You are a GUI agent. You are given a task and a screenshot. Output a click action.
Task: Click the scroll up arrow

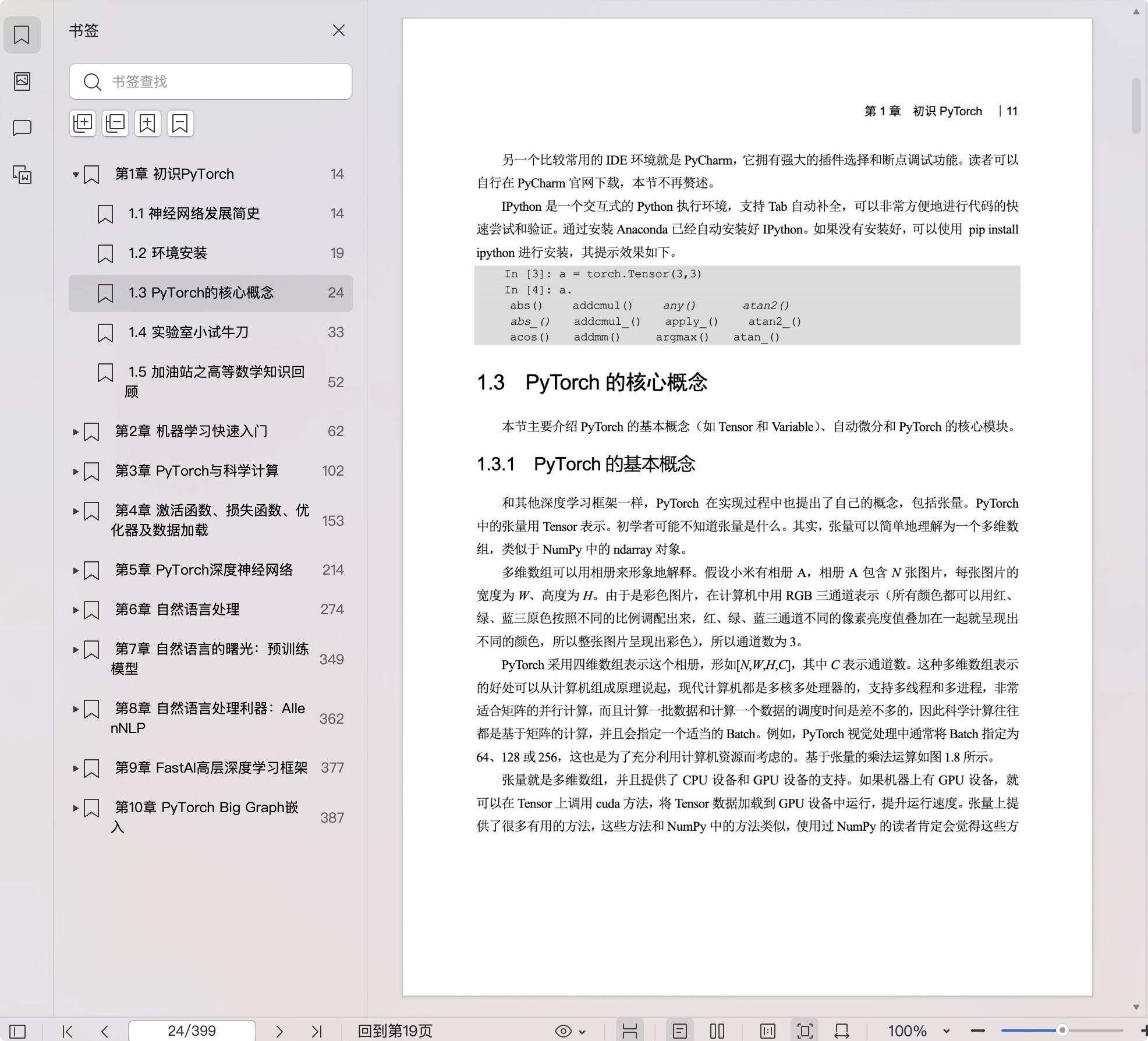pyautogui.click(x=1136, y=12)
